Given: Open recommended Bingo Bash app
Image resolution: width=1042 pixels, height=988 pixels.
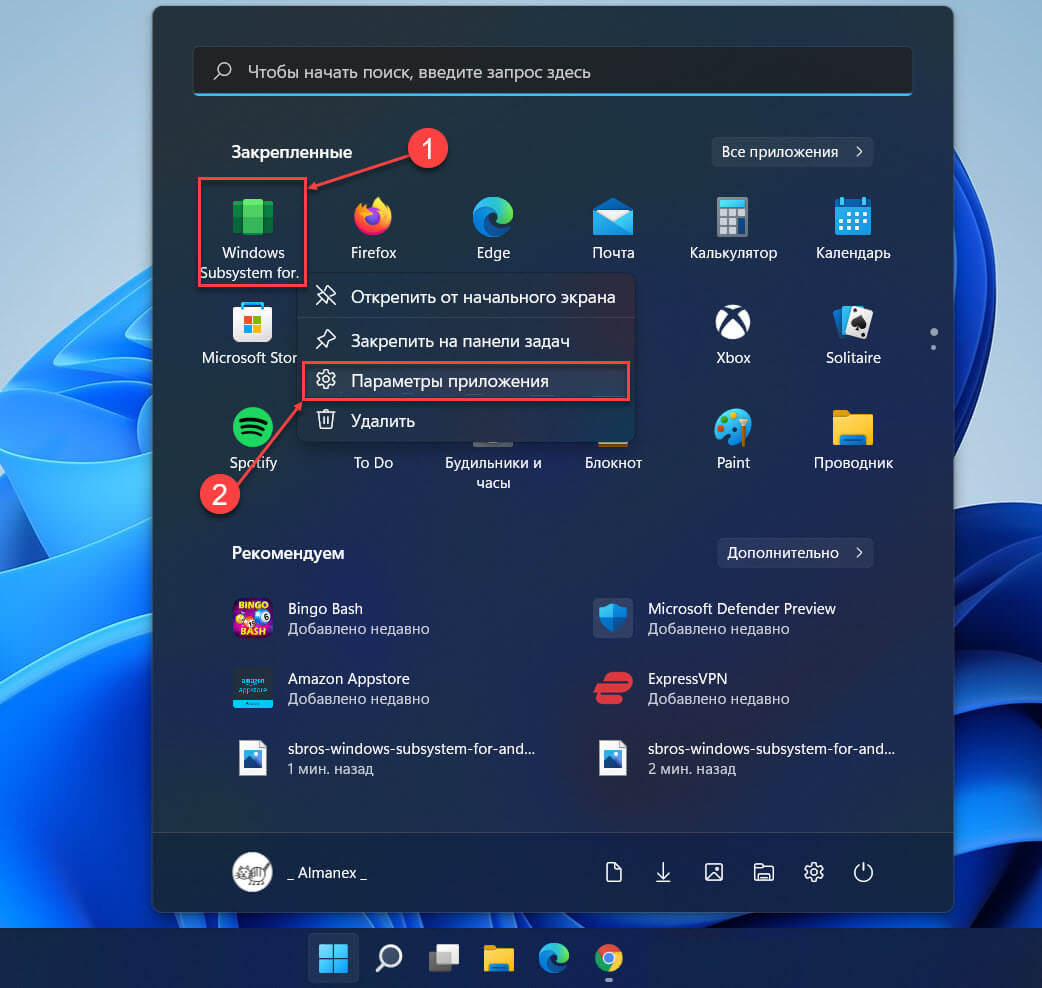Looking at the screenshot, I should (x=332, y=618).
